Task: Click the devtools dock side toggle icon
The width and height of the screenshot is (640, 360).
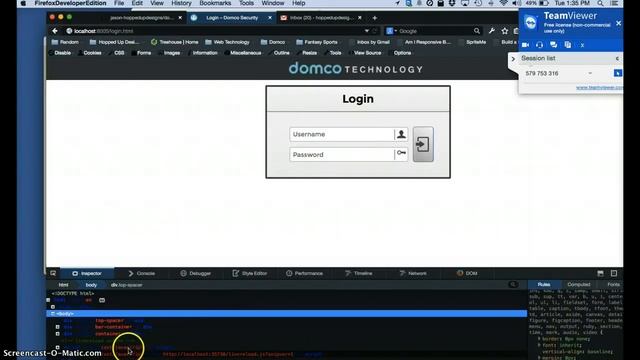Action: click(x=600, y=273)
